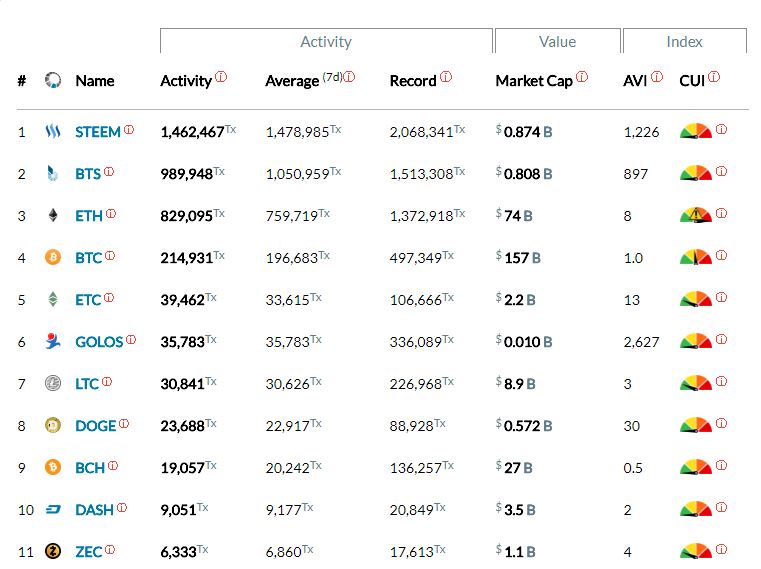Click the GOLOS CUI gauge meter
Screen dimensions: 761x569
pos(696,341)
